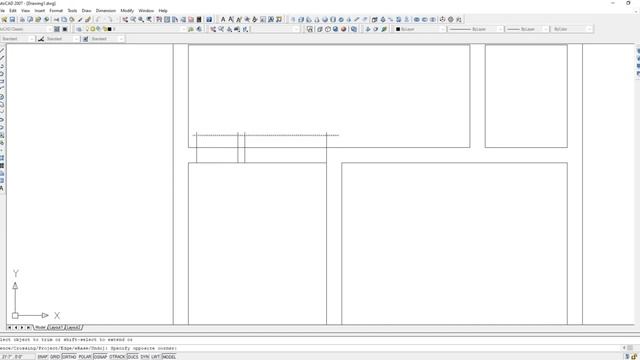Toggle OSNAP in the status bar

click(x=100, y=357)
